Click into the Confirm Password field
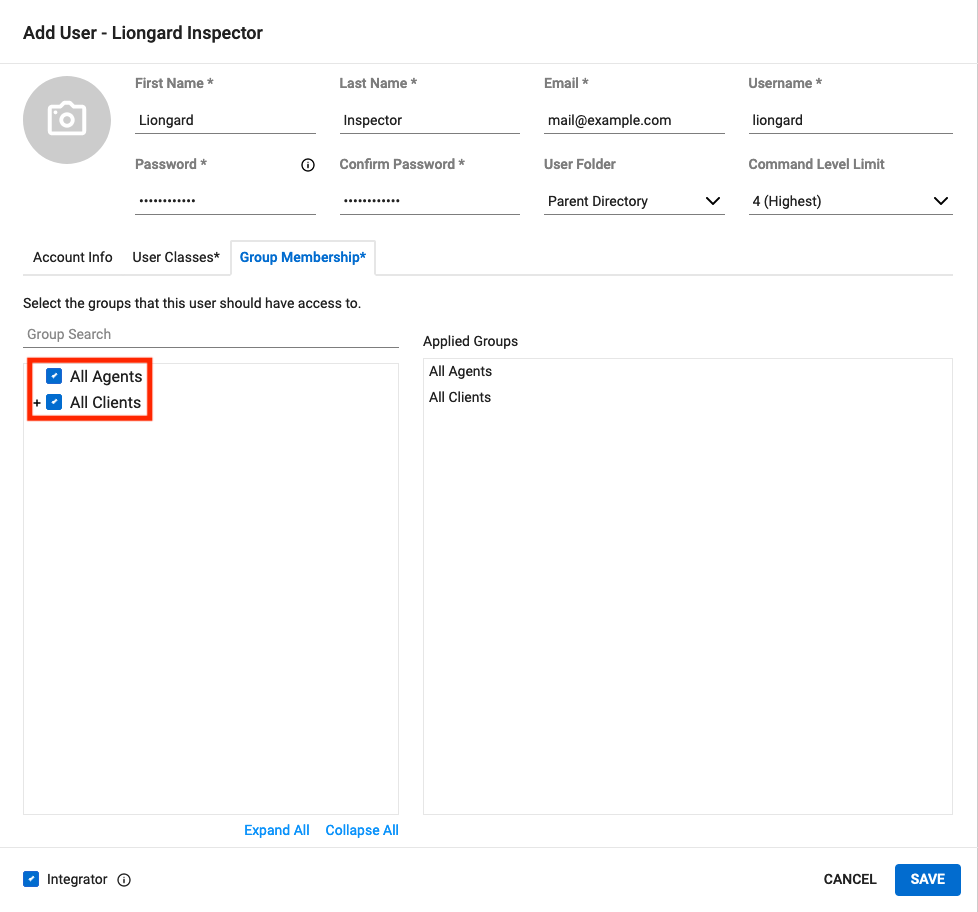This screenshot has width=978, height=912. [429, 201]
